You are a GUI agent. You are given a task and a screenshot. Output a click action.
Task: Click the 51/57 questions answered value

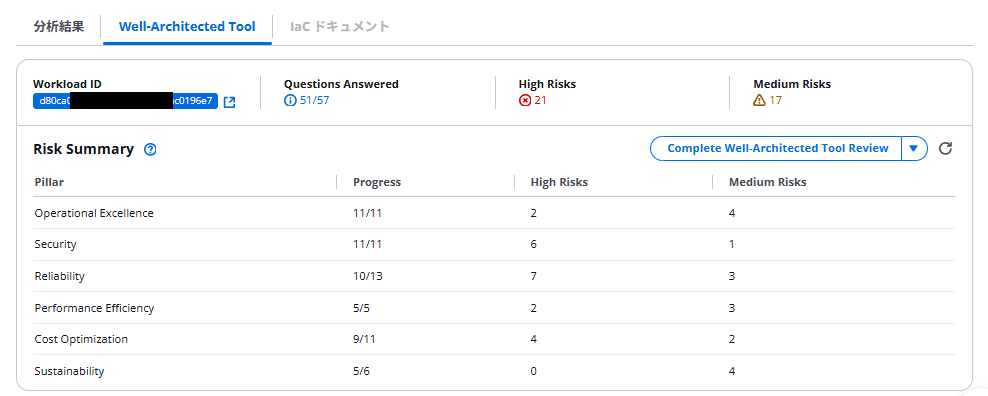[314, 100]
